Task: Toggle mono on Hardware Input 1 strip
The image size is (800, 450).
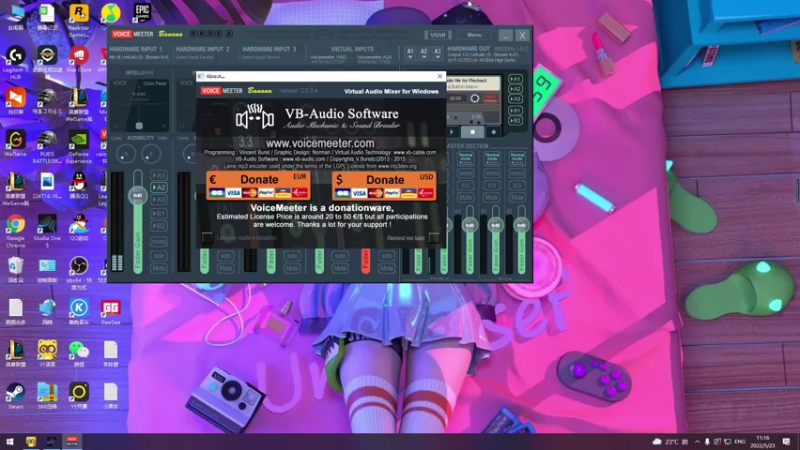Action: 159,241
